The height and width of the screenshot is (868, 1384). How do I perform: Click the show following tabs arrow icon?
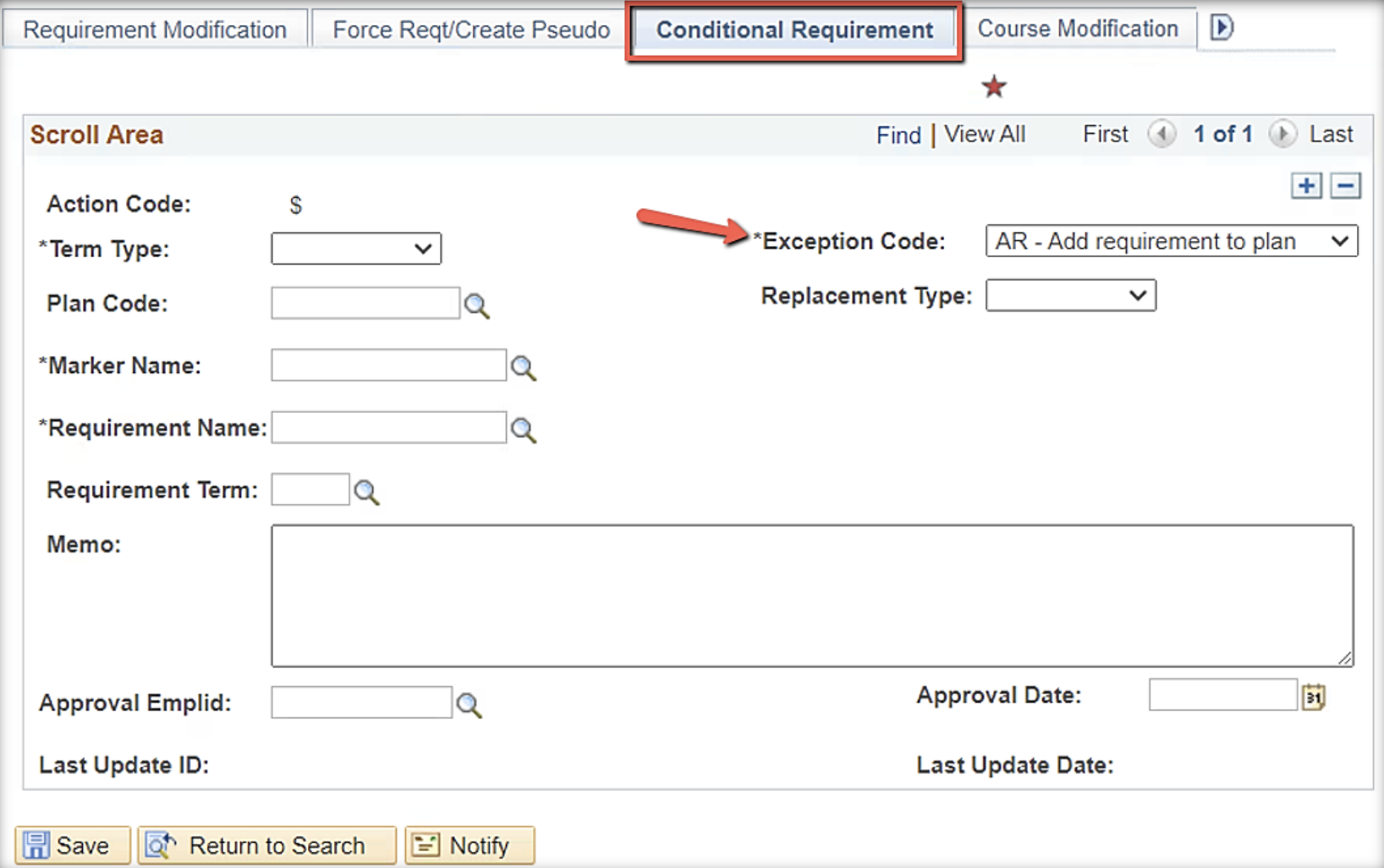(x=1221, y=28)
